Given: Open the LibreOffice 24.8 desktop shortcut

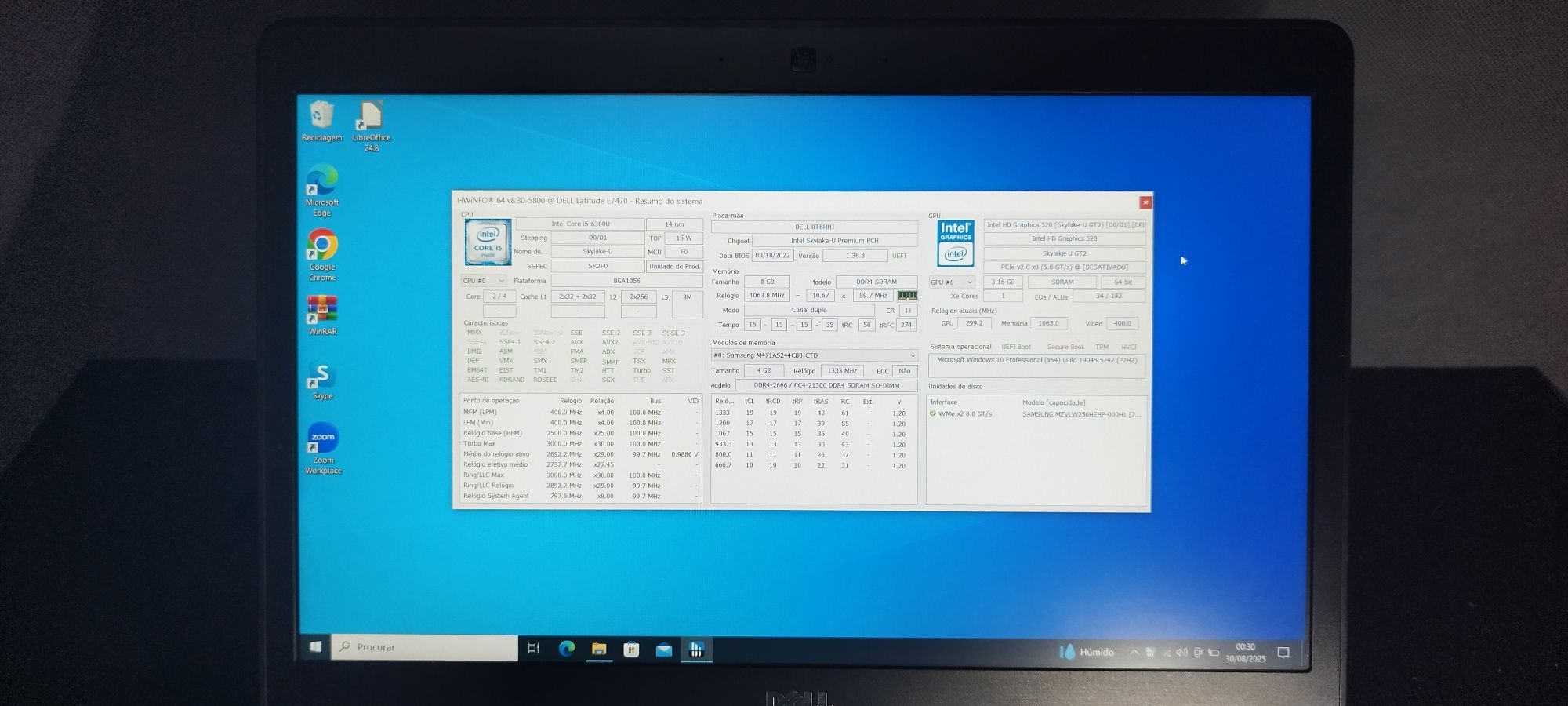Looking at the screenshot, I should pyautogui.click(x=372, y=126).
